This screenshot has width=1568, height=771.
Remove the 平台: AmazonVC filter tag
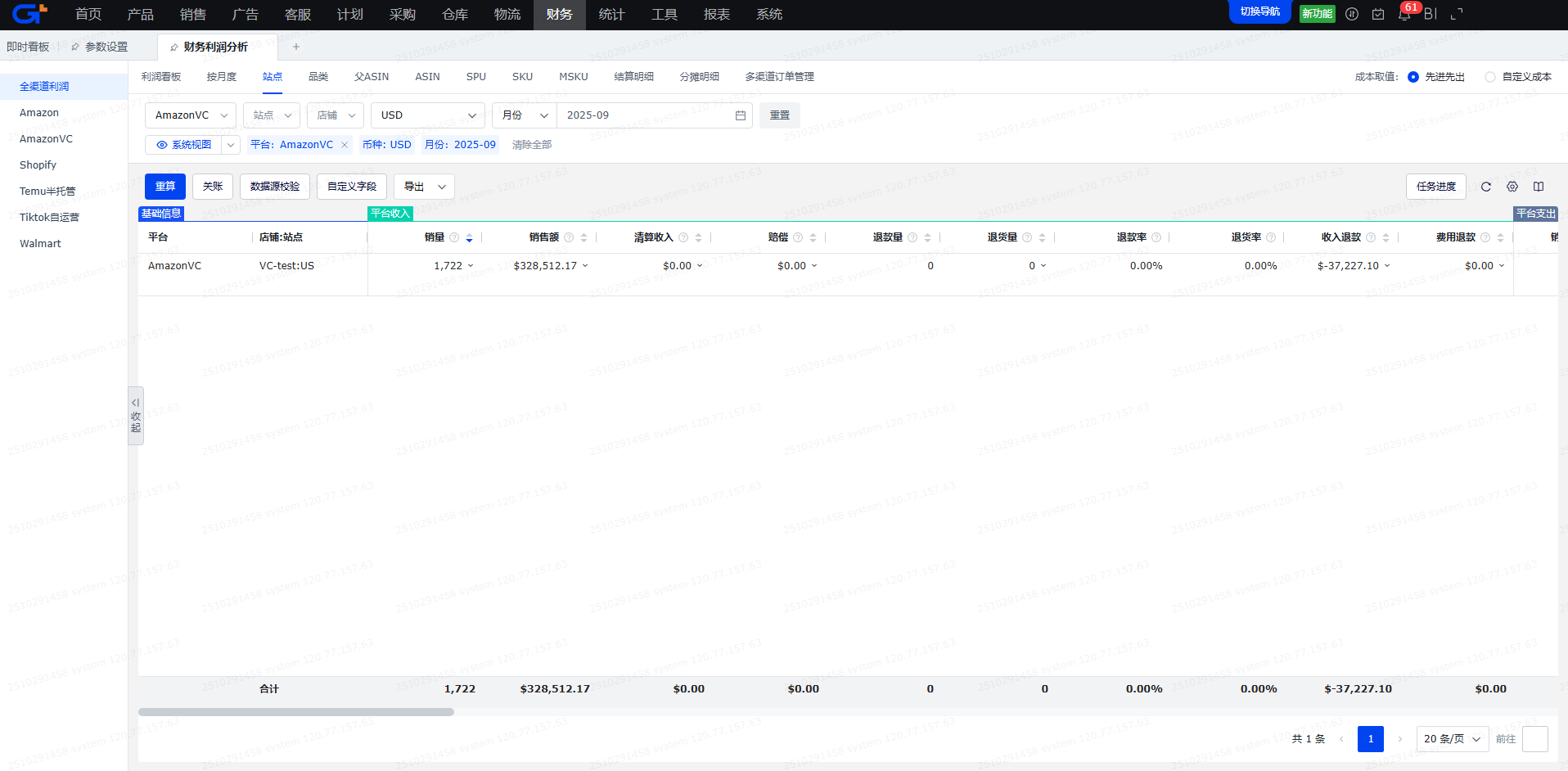[345, 145]
